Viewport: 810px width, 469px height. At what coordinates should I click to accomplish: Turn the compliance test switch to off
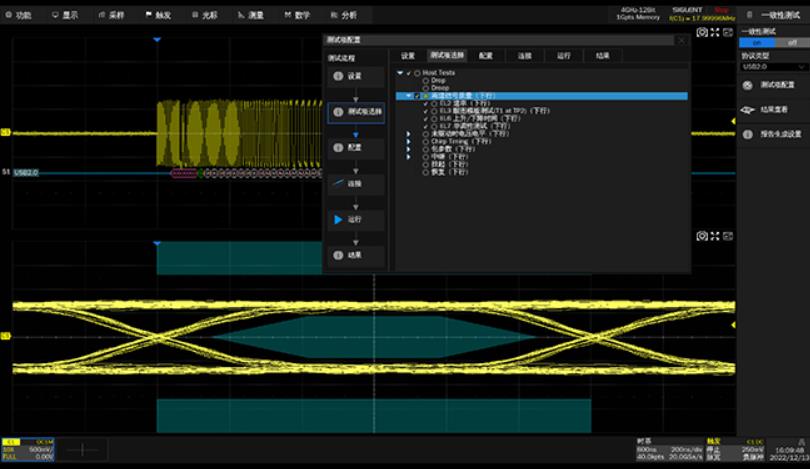pyautogui.click(x=791, y=43)
